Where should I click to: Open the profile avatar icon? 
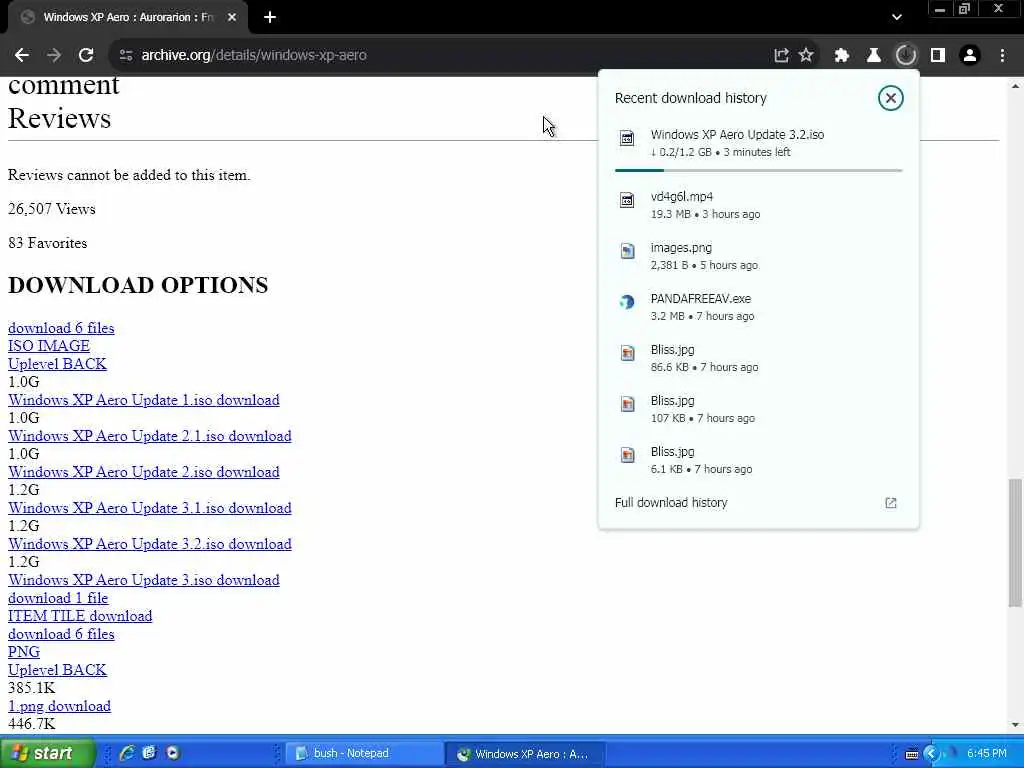click(x=970, y=56)
